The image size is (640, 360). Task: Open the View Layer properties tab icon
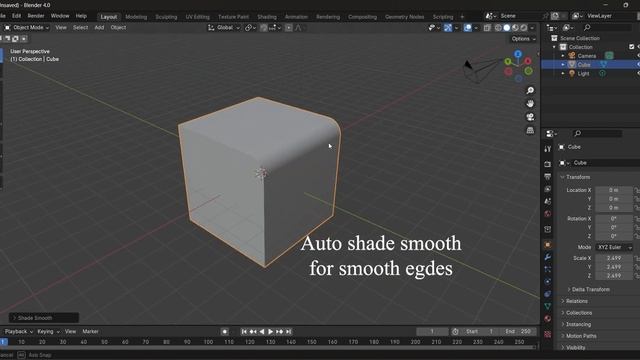coord(547,189)
